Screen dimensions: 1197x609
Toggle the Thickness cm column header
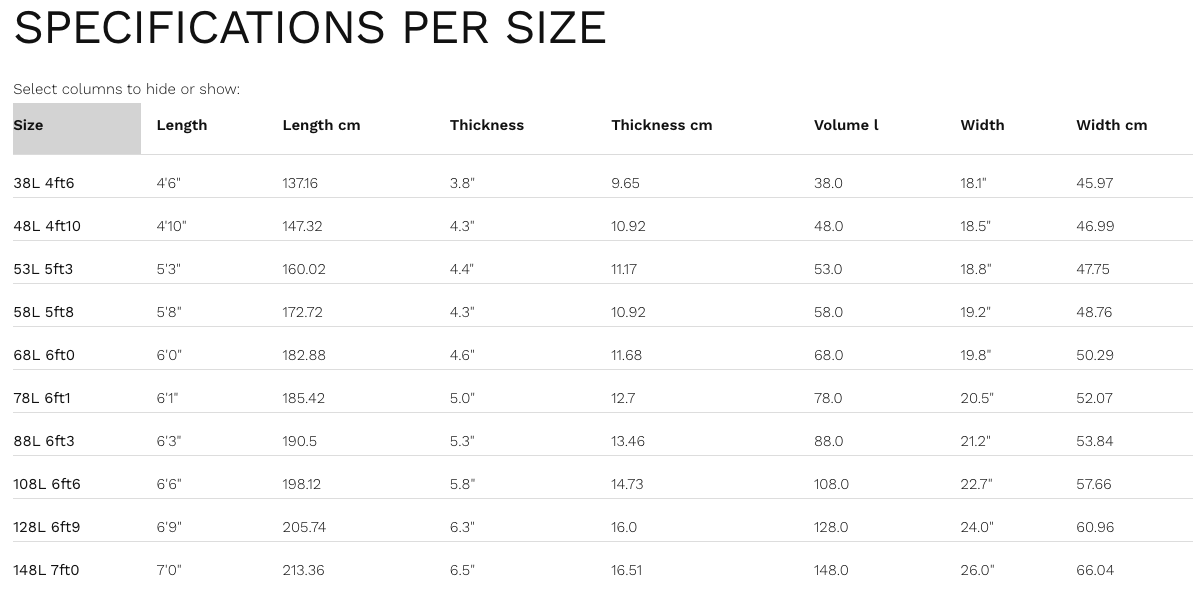661,126
